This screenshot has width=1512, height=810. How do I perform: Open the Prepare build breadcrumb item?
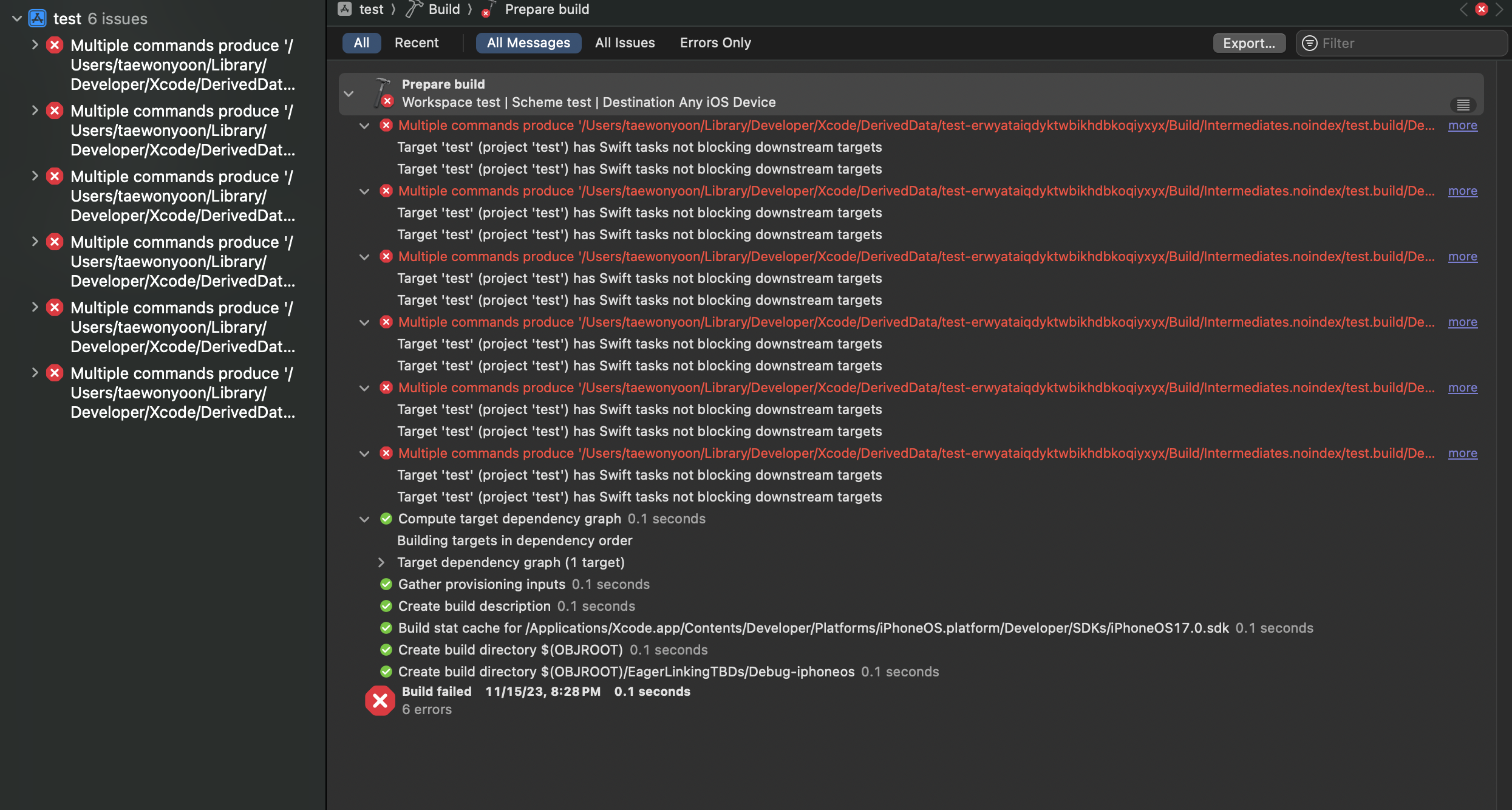[x=547, y=9]
